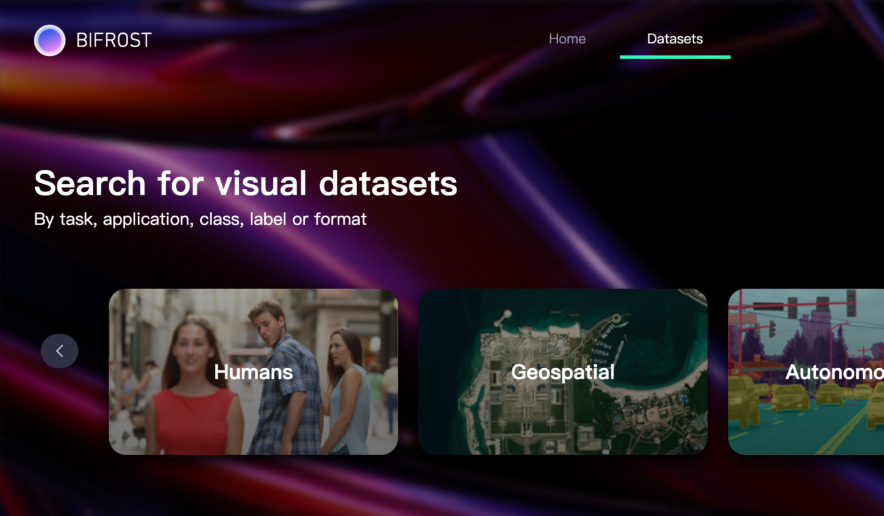This screenshot has height=516, width=884.
Task: Click the BIFROST brand name text
Action: tap(113, 40)
